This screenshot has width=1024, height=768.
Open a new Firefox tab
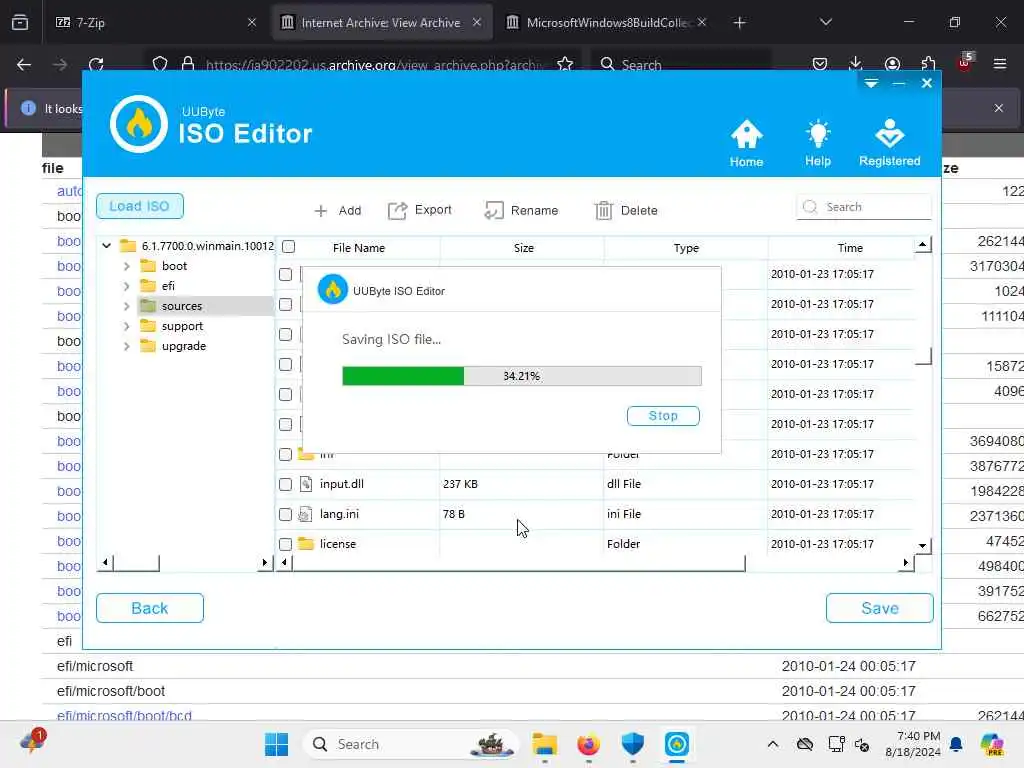(x=739, y=23)
